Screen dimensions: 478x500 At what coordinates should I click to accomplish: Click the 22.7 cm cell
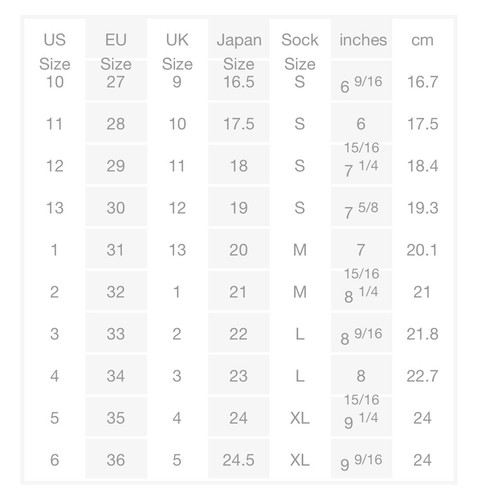click(x=422, y=376)
